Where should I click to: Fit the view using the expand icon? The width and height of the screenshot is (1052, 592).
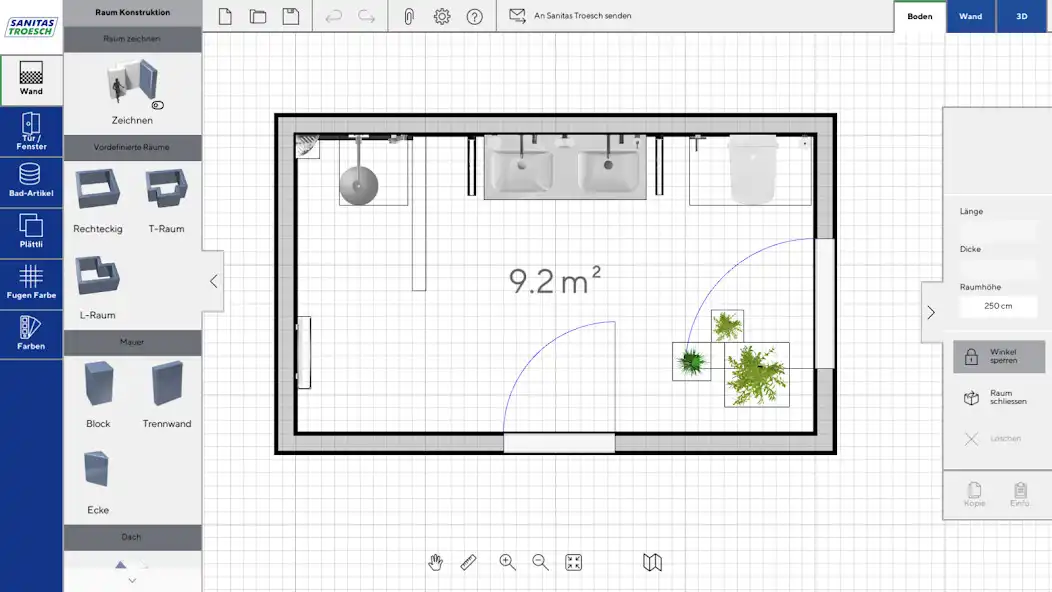[x=573, y=562]
